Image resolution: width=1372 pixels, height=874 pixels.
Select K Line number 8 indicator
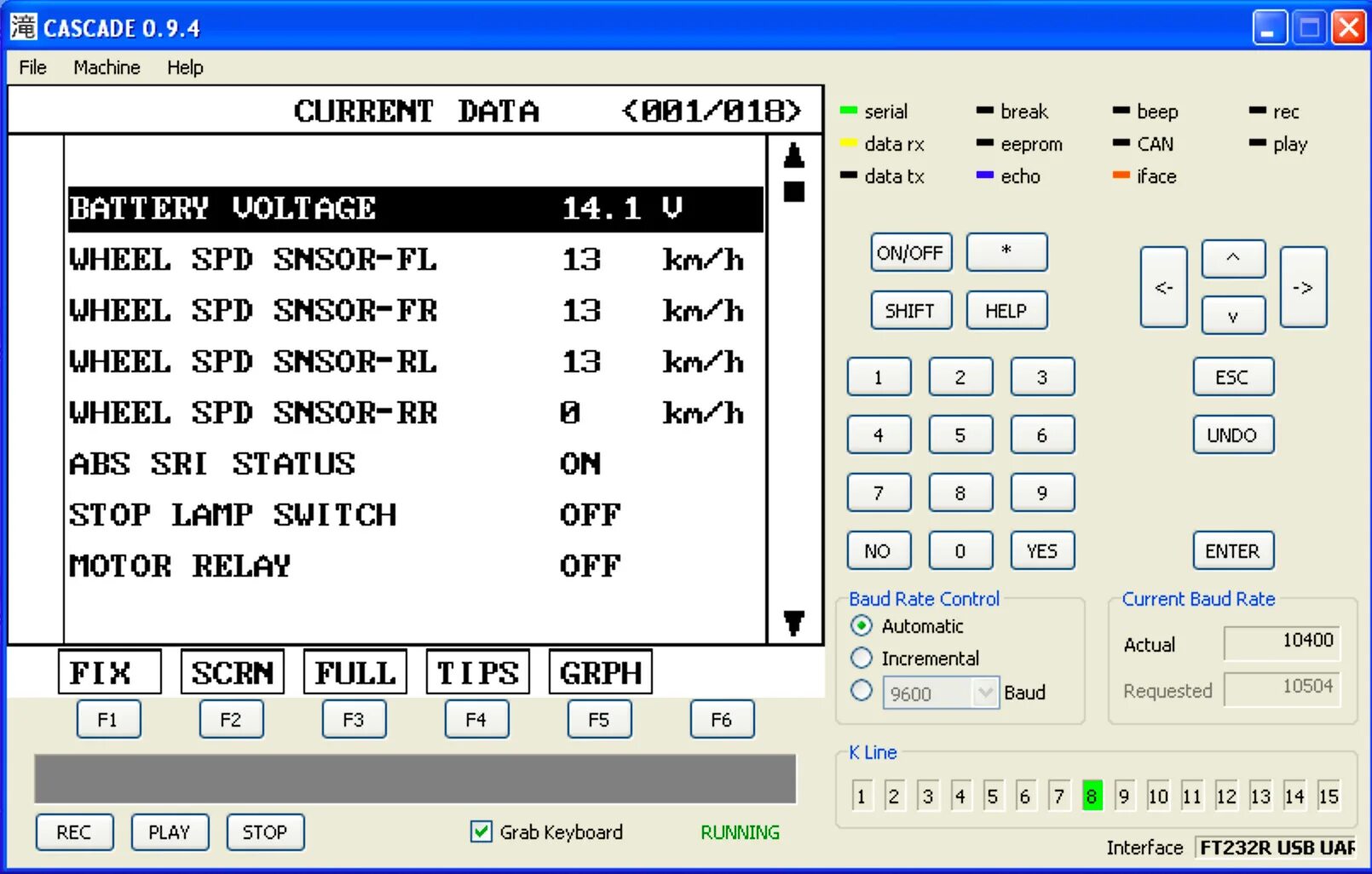click(x=1092, y=796)
